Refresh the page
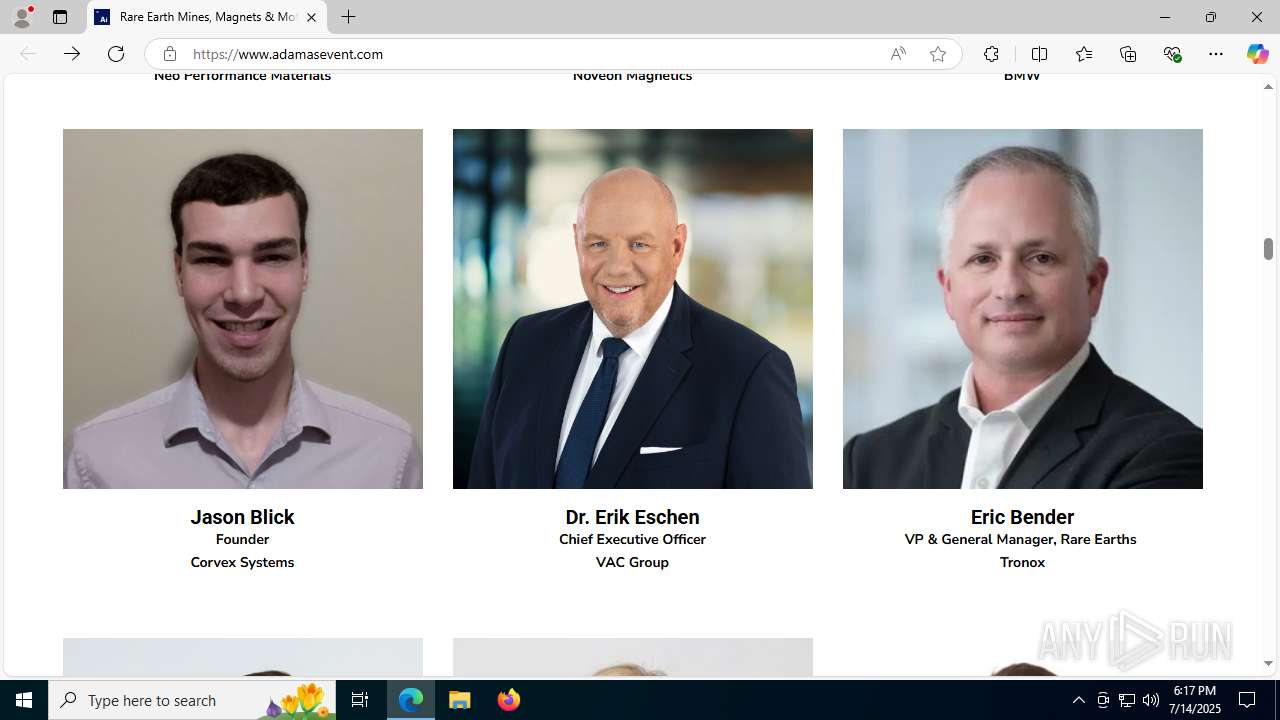 coord(116,54)
